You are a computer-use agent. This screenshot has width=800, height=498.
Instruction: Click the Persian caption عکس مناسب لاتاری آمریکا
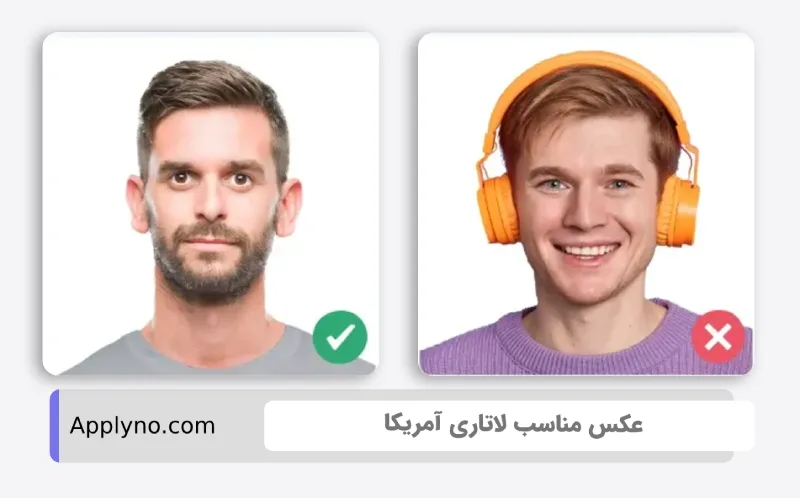(513, 425)
